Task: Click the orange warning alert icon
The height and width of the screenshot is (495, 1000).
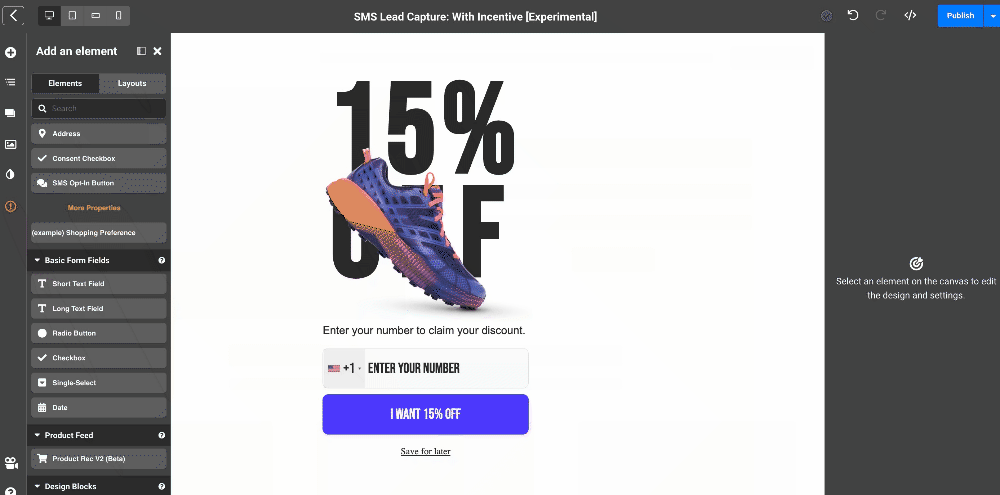Action: click(11, 206)
